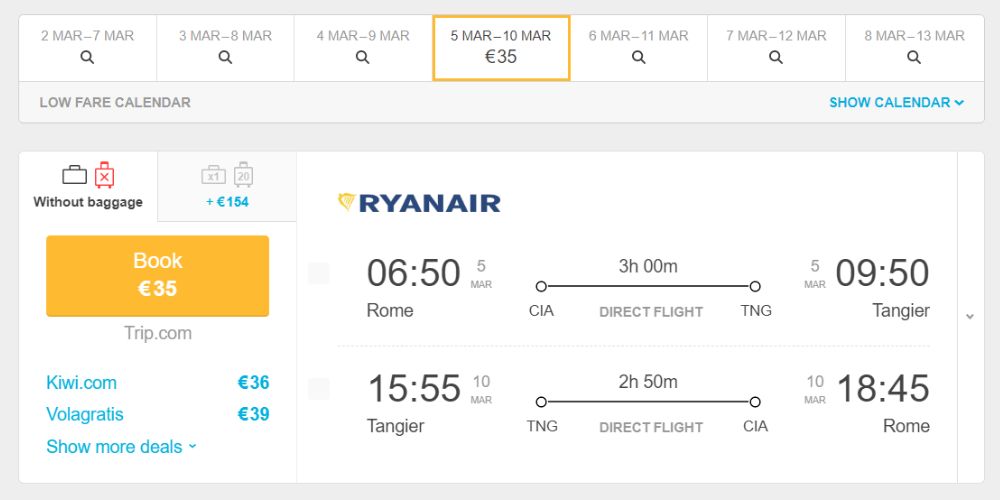
Task: Book the €35 Trip.com fare
Action: 158,276
